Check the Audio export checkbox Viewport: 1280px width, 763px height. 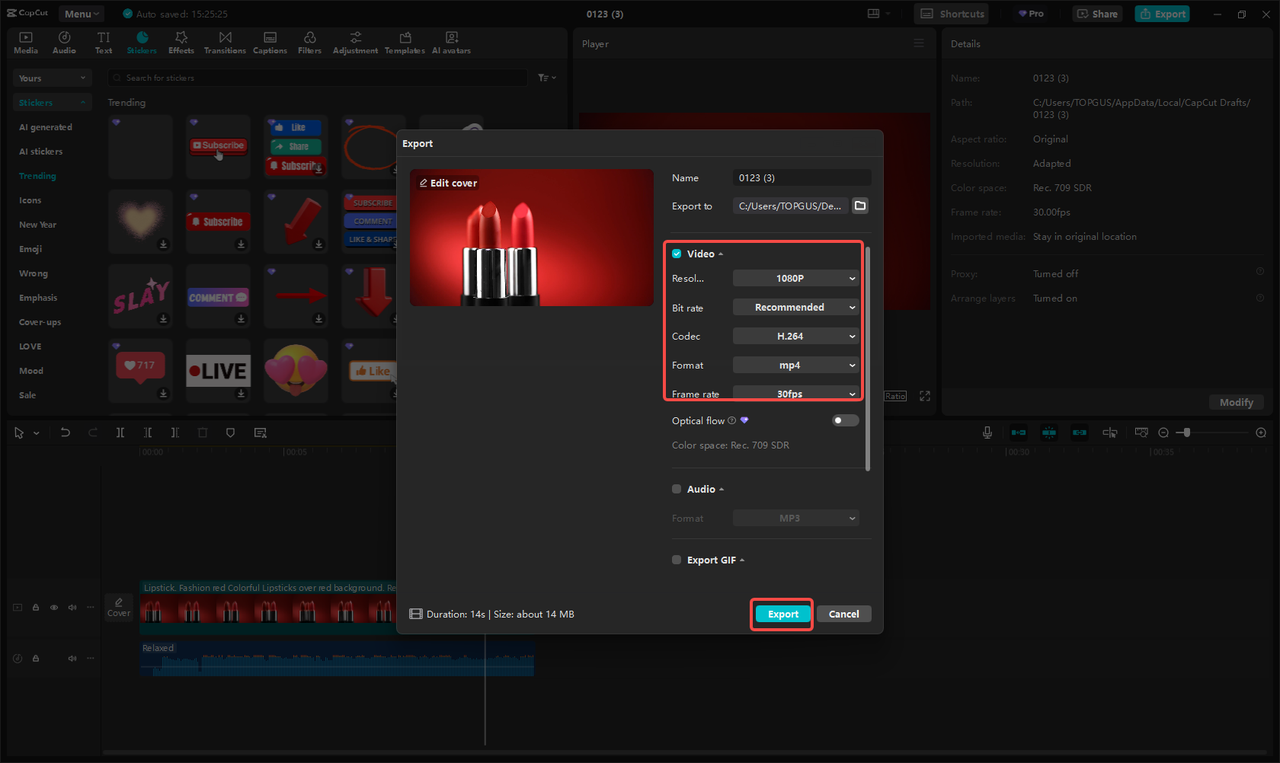[x=676, y=489]
